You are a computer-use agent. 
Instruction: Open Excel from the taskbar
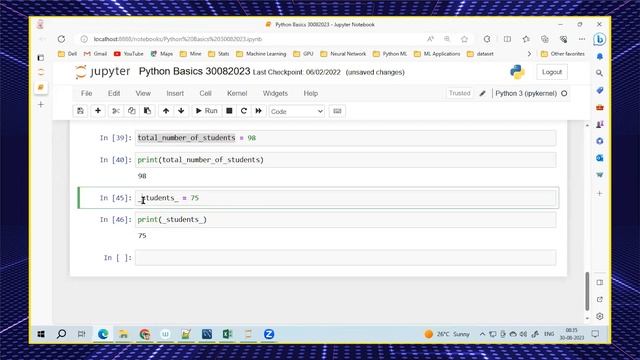pos(227,334)
